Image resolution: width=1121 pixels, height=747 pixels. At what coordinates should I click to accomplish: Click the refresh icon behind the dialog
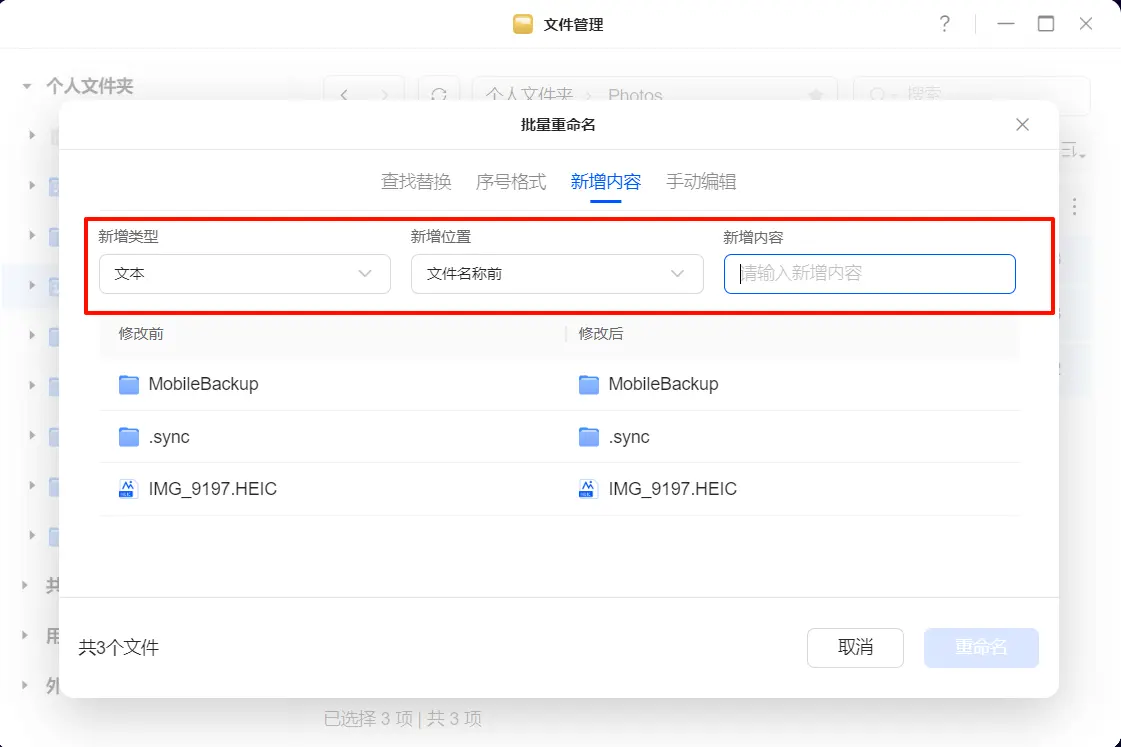(438, 95)
